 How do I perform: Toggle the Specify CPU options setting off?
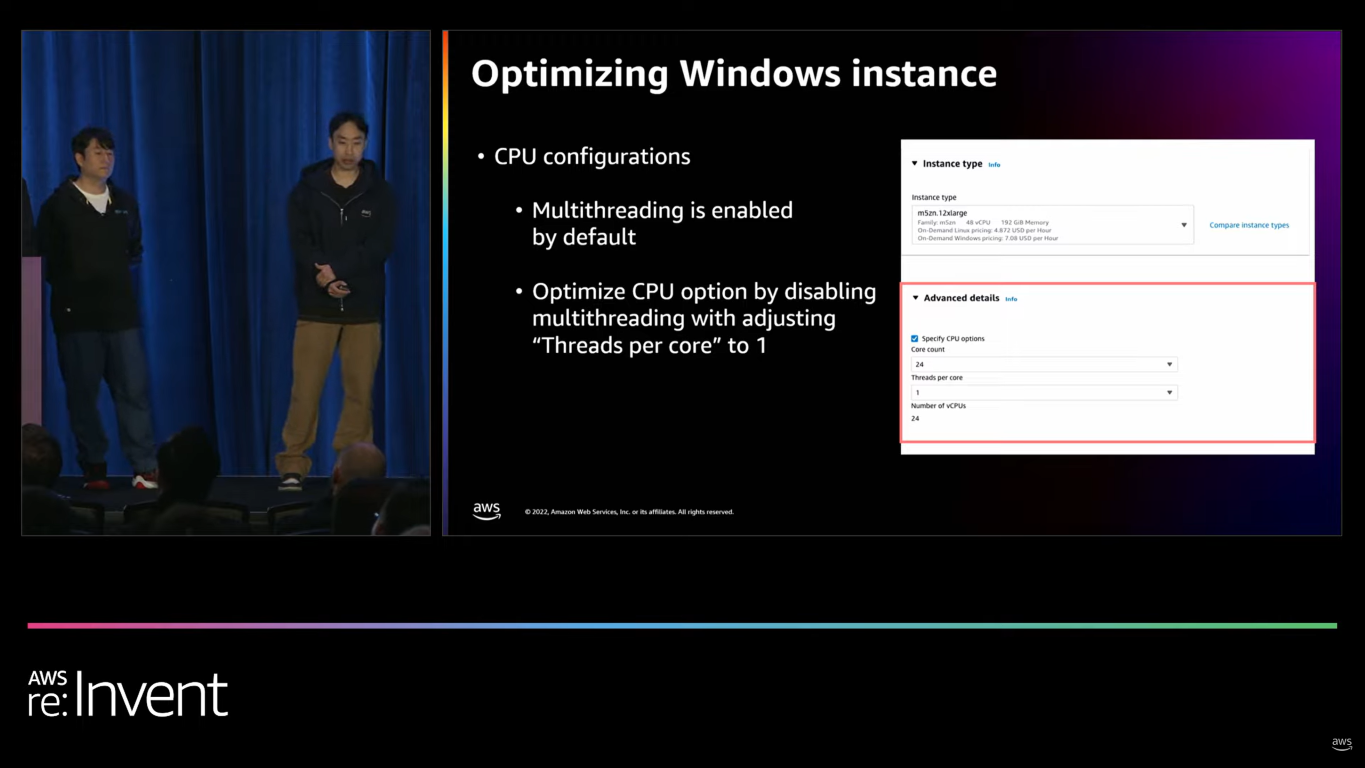pos(914,338)
